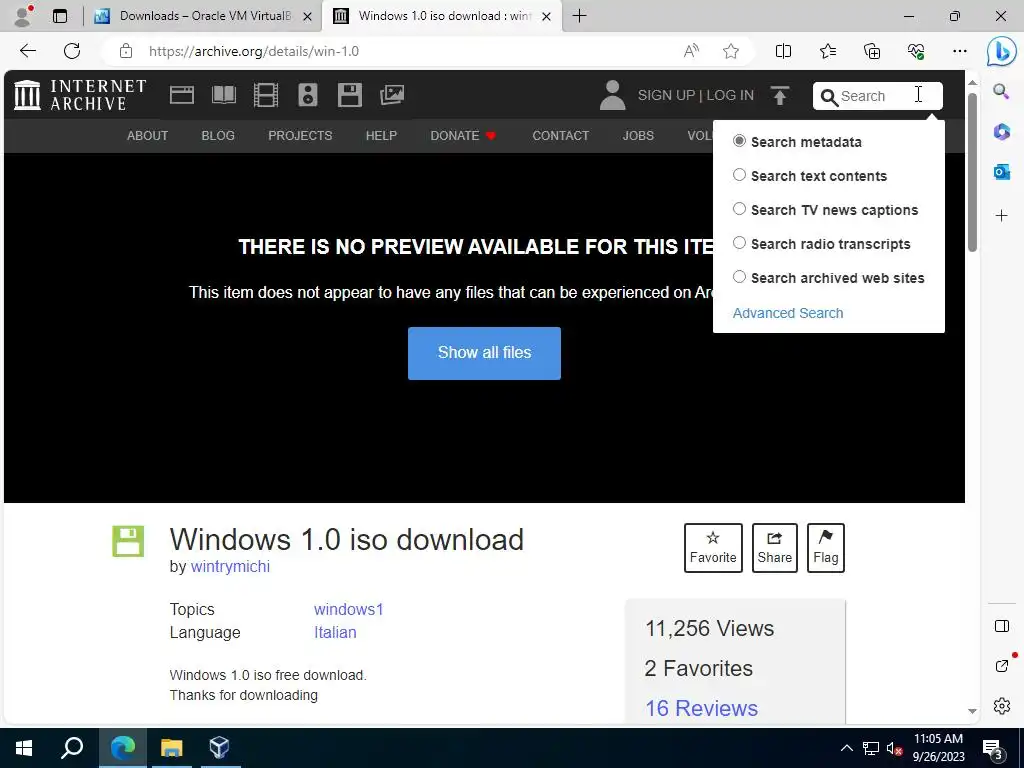Open the JOBS menu item
The height and width of the screenshot is (768, 1024).
[638, 136]
